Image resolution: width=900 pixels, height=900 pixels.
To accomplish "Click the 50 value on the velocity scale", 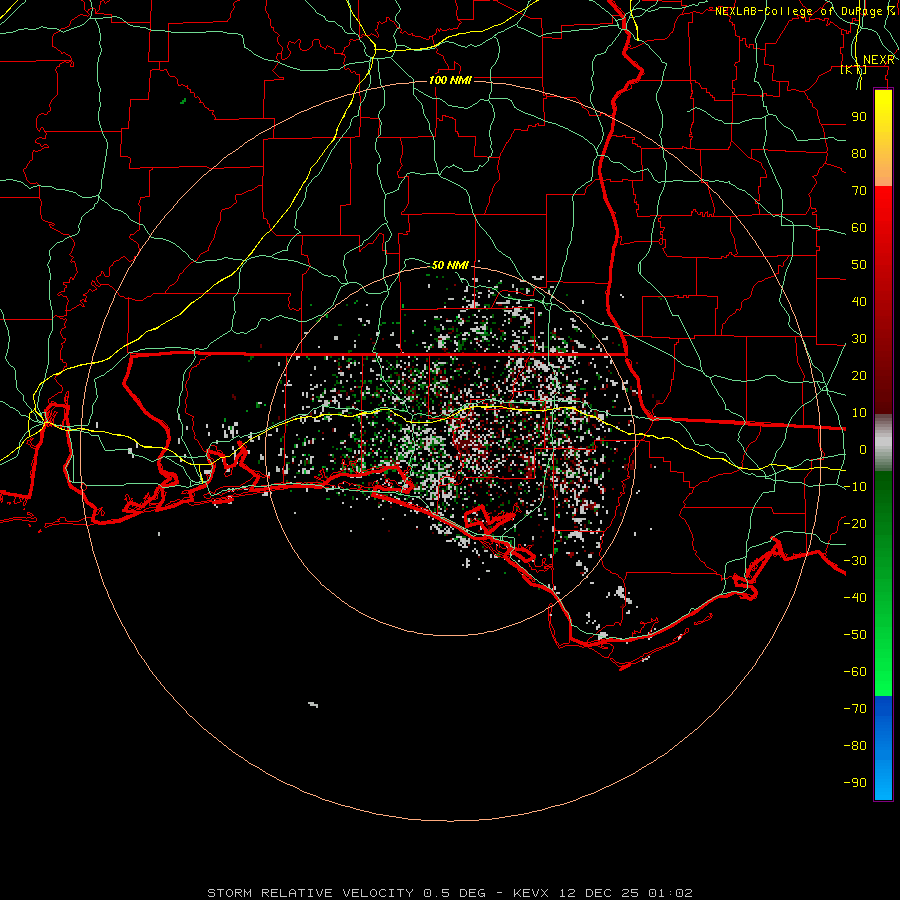I will tap(859, 265).
